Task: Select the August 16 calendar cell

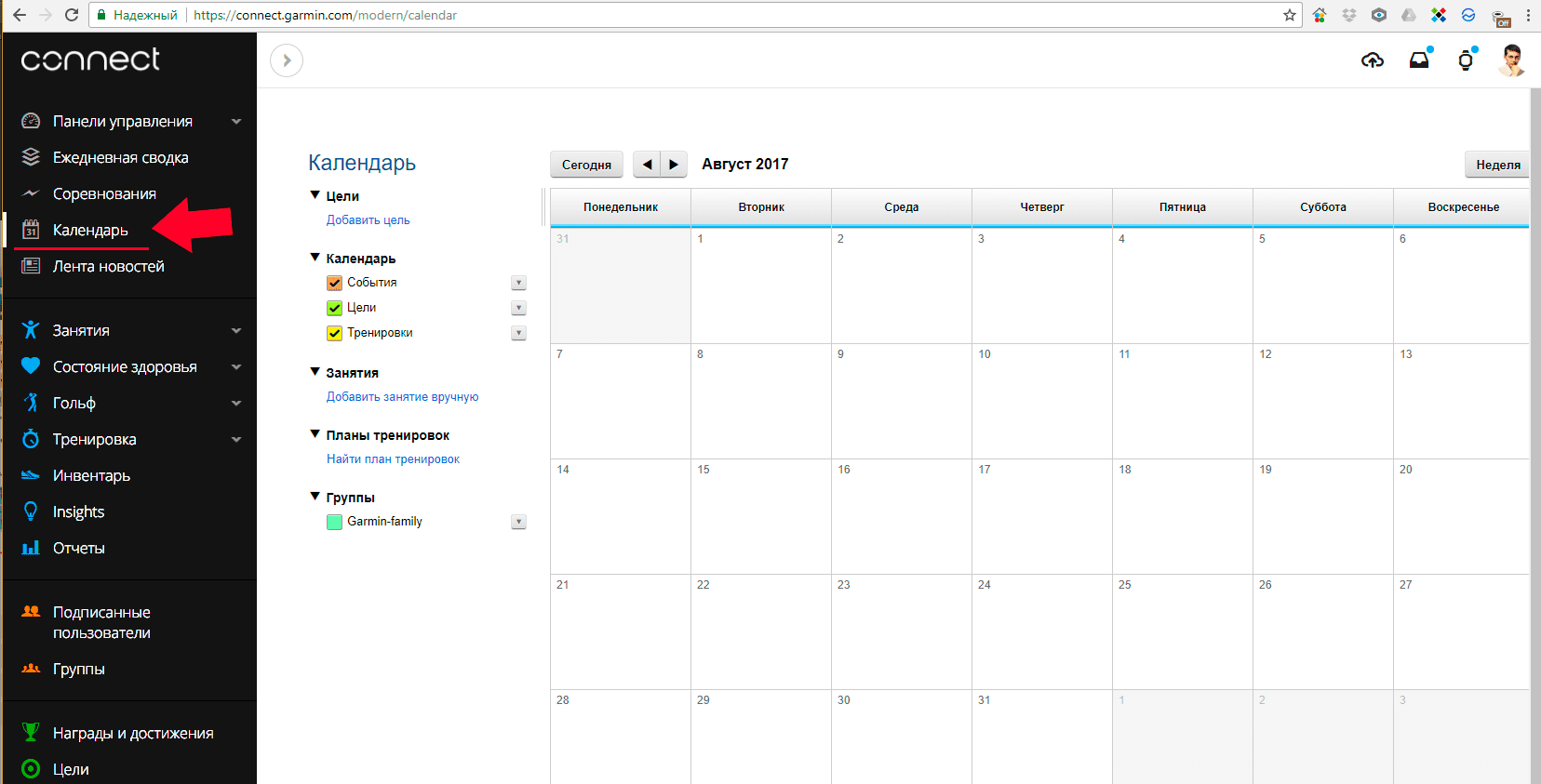Action: (x=901, y=516)
